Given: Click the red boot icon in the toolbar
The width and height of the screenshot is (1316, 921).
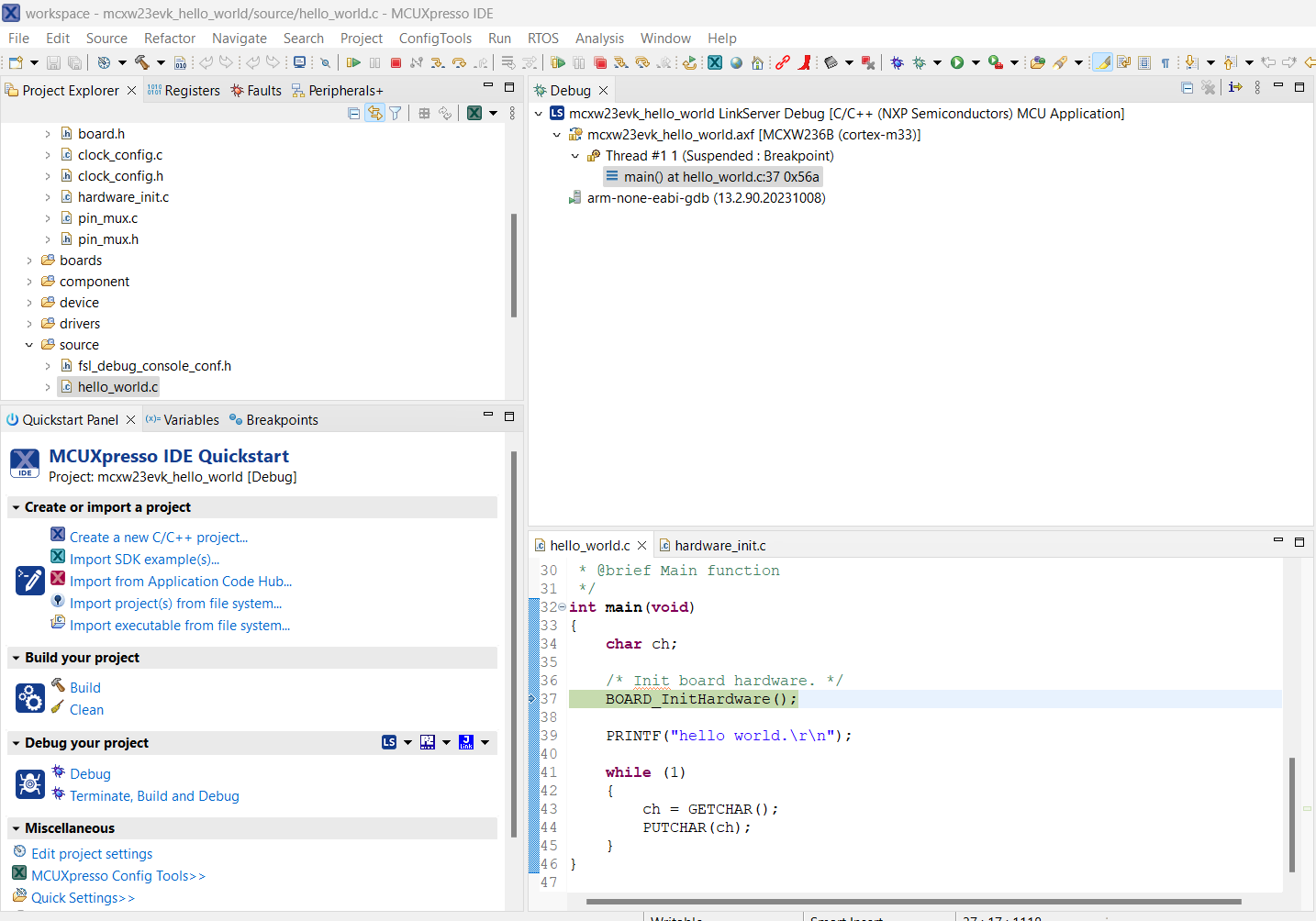Looking at the screenshot, I should point(805,62).
